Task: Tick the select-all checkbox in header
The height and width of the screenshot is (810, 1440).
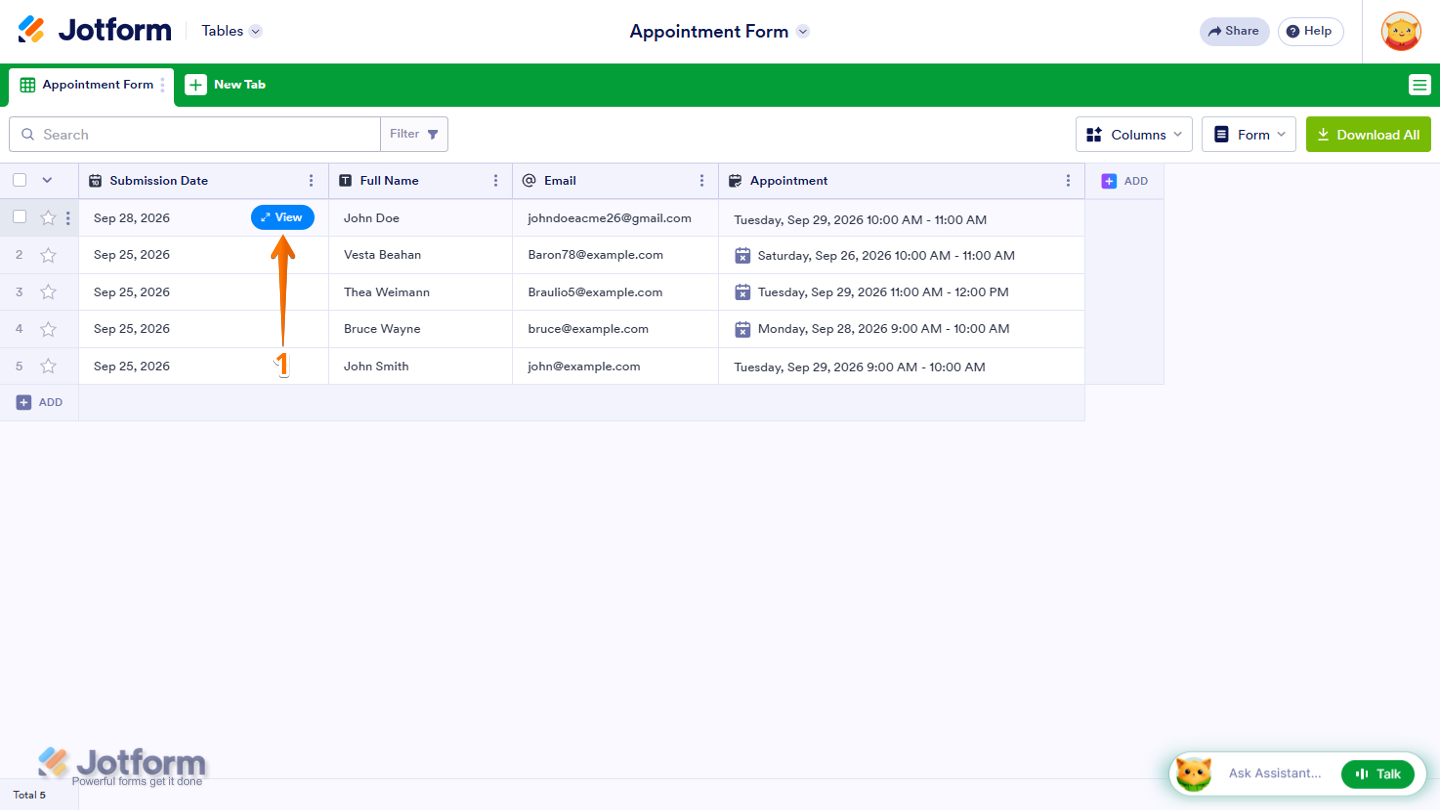Action: point(19,180)
